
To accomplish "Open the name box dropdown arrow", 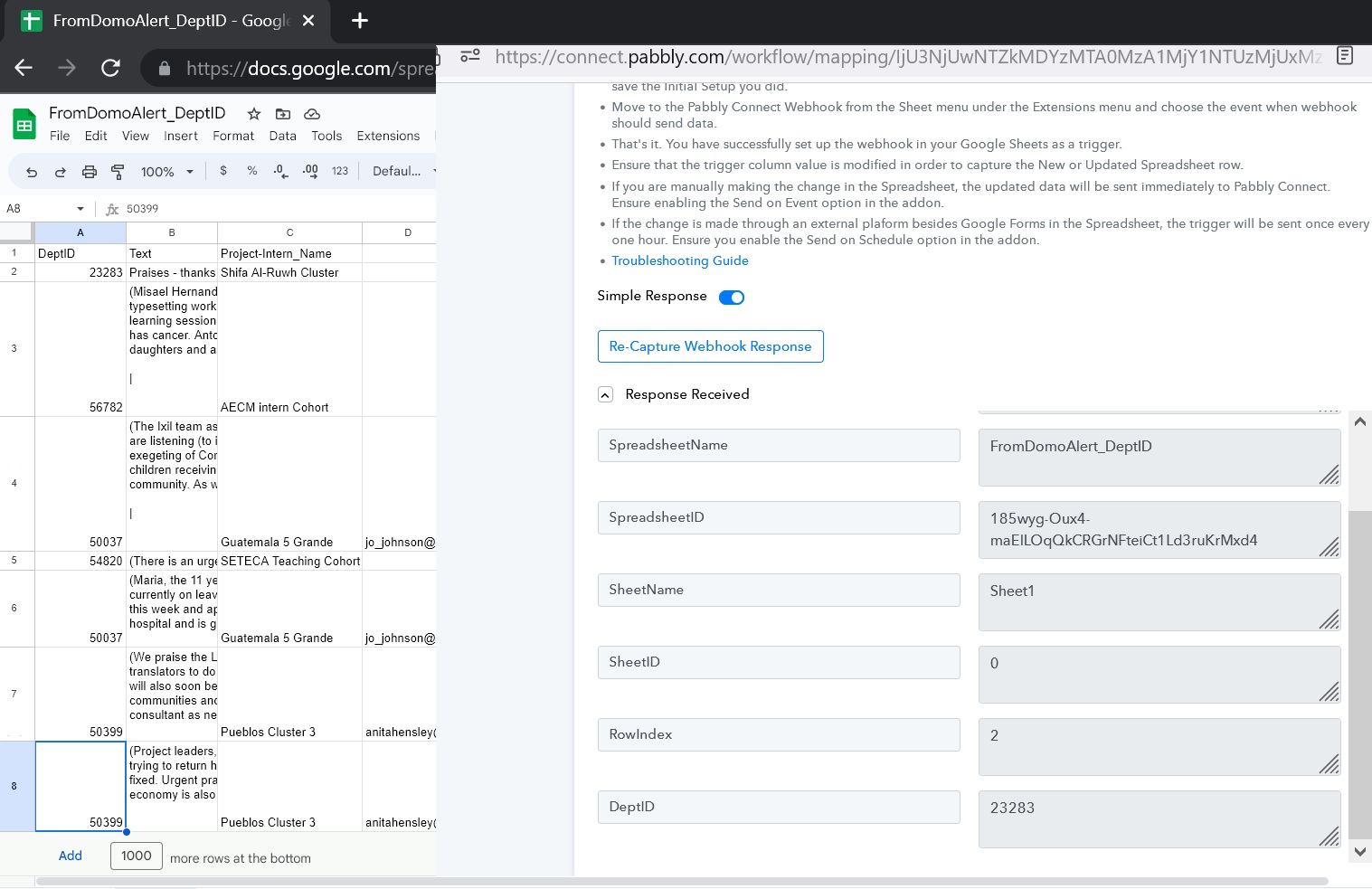I will [x=80, y=209].
